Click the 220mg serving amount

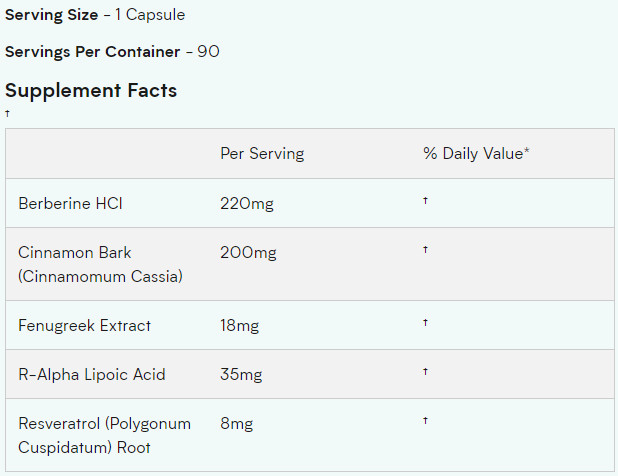(x=247, y=204)
